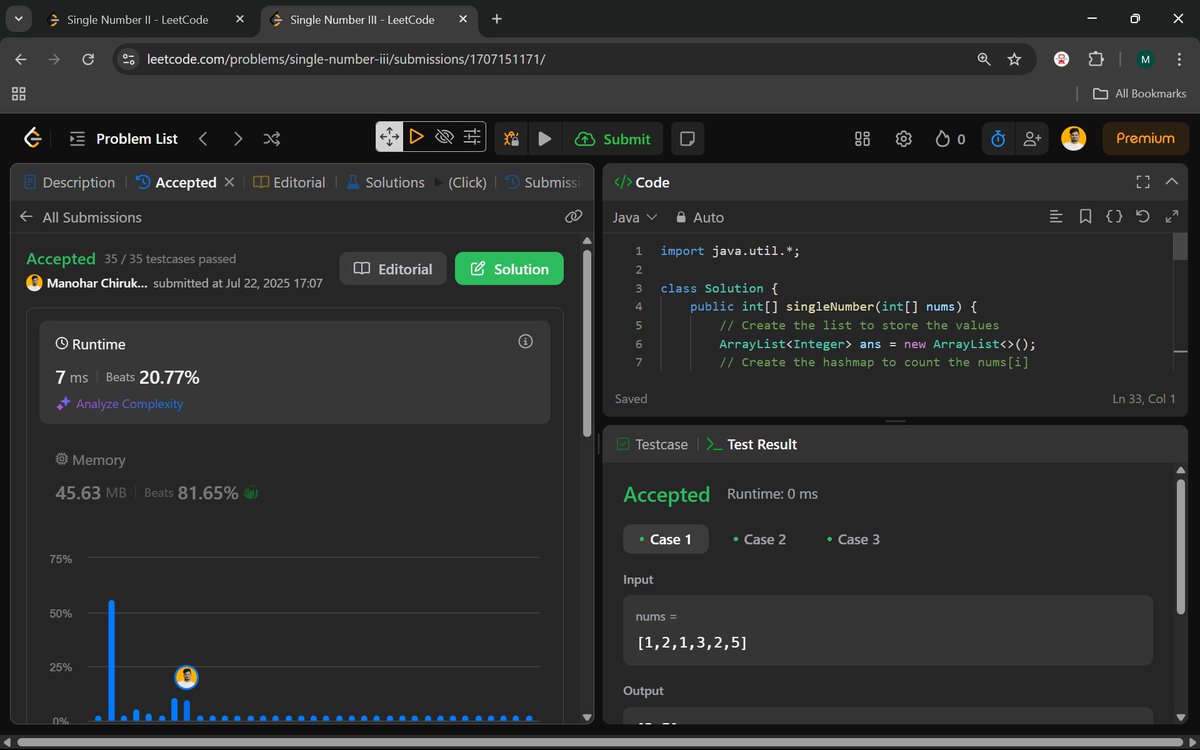Maximize the Code panel corners icon
The image size is (1200, 750).
point(1143,182)
